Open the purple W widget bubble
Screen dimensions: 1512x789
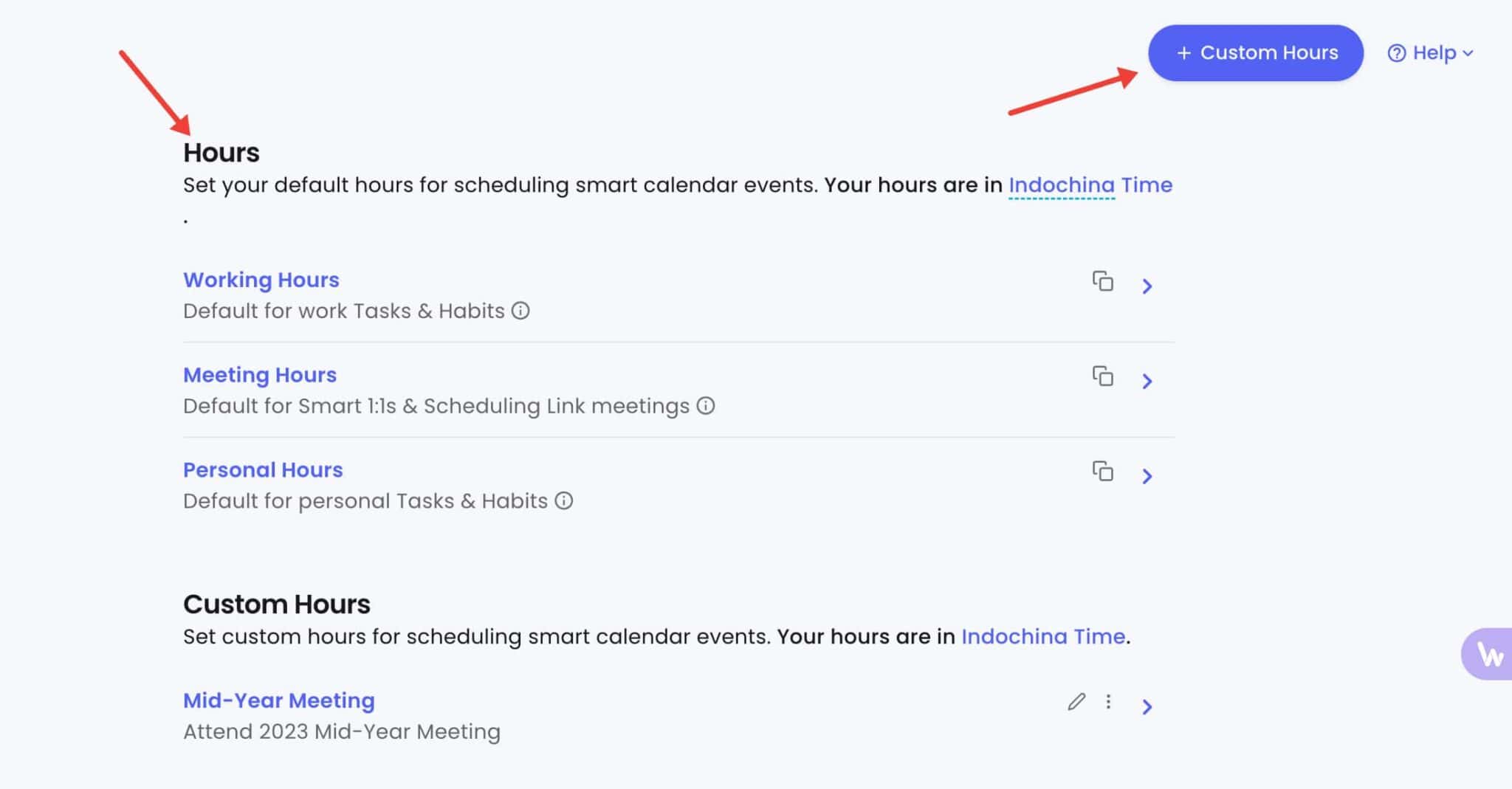[1488, 654]
